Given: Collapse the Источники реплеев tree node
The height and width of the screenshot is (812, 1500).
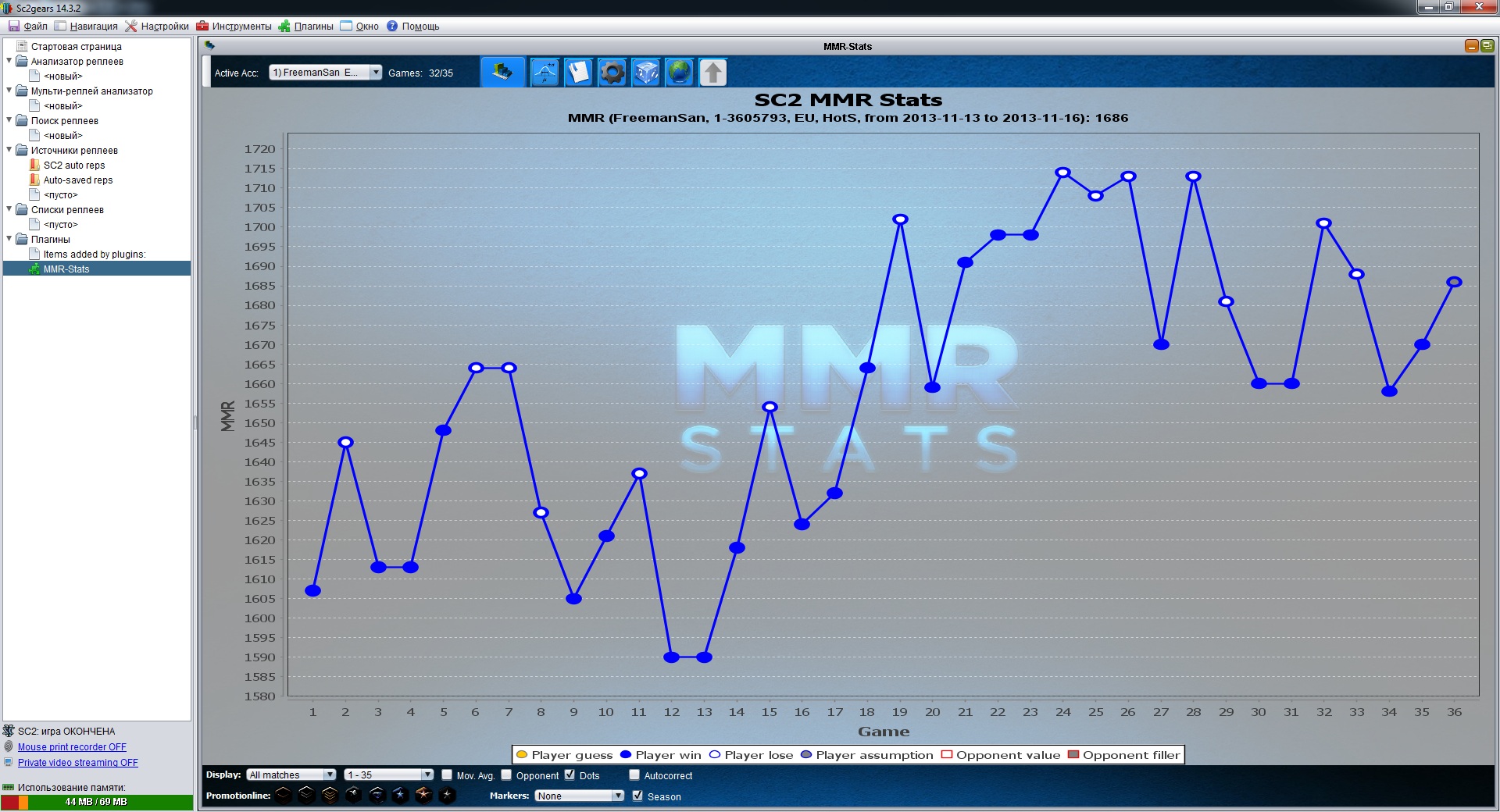Looking at the screenshot, I should click(x=9, y=149).
